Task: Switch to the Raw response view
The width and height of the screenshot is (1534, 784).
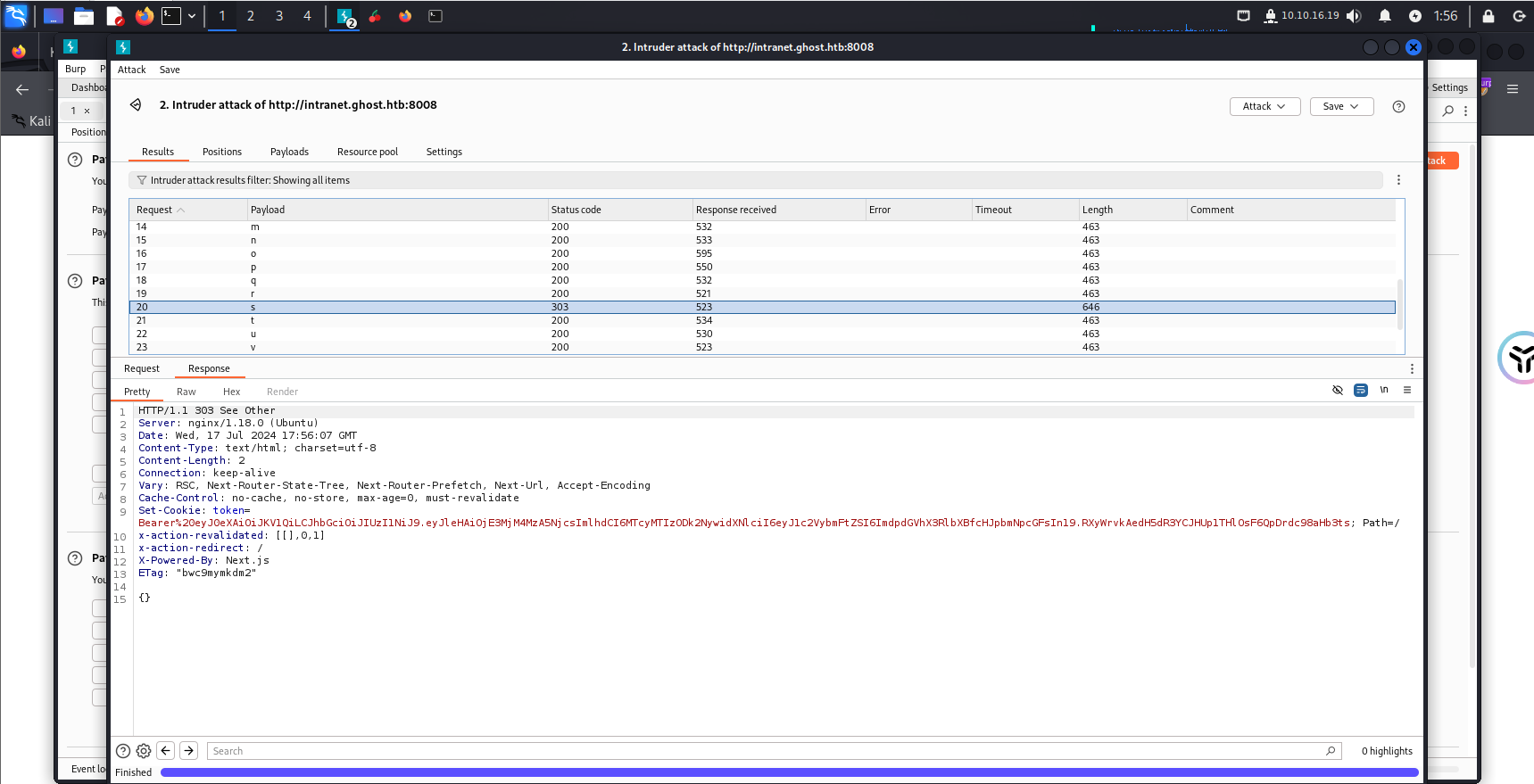Action: (186, 392)
